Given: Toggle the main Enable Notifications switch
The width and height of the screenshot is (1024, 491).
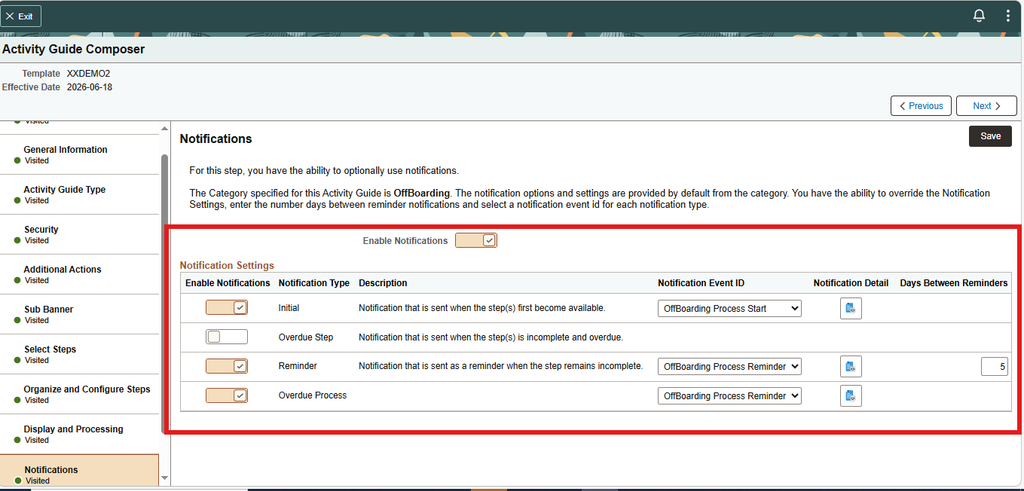Looking at the screenshot, I should 476,240.
